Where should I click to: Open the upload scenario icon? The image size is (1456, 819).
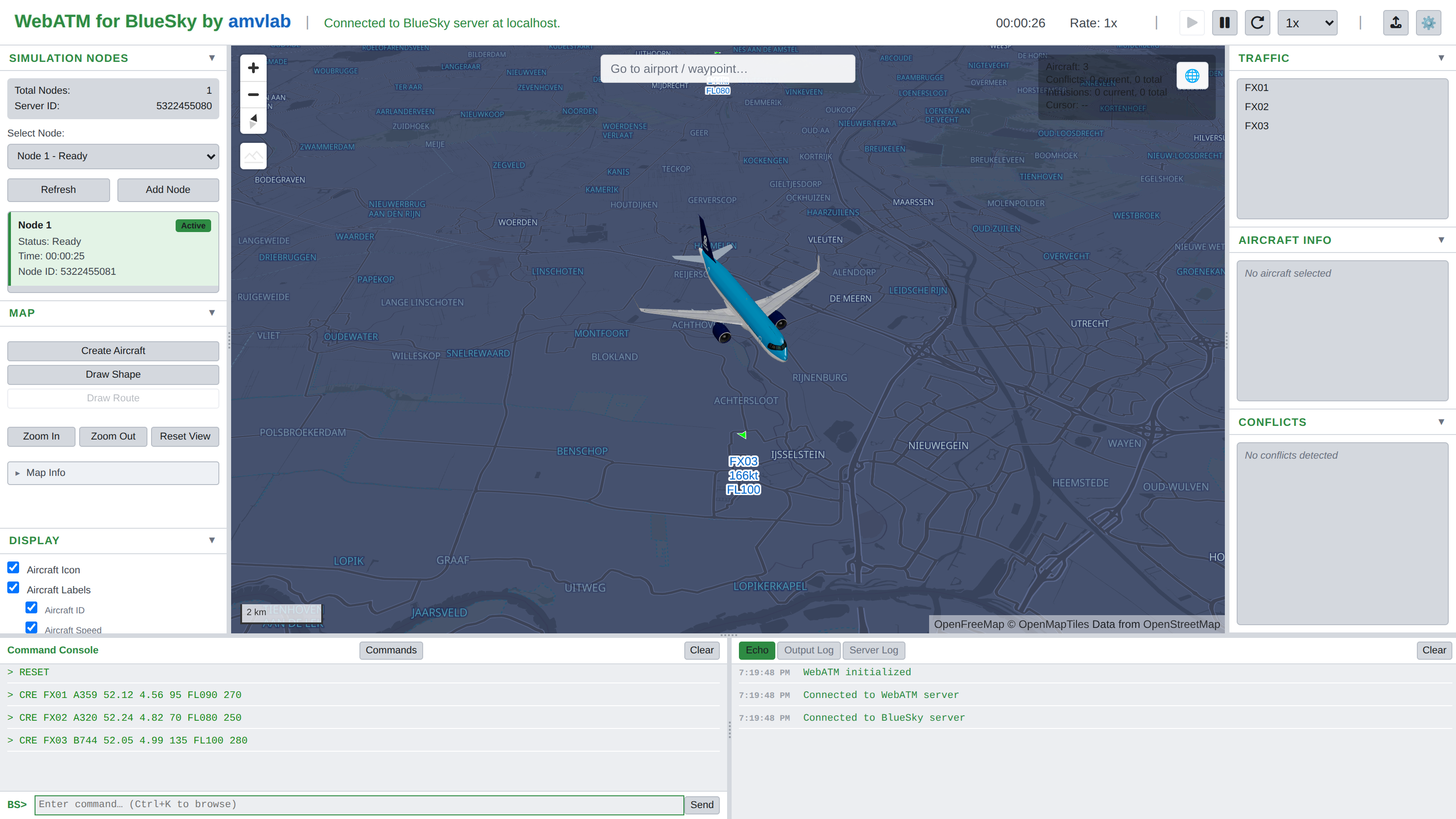1395,23
